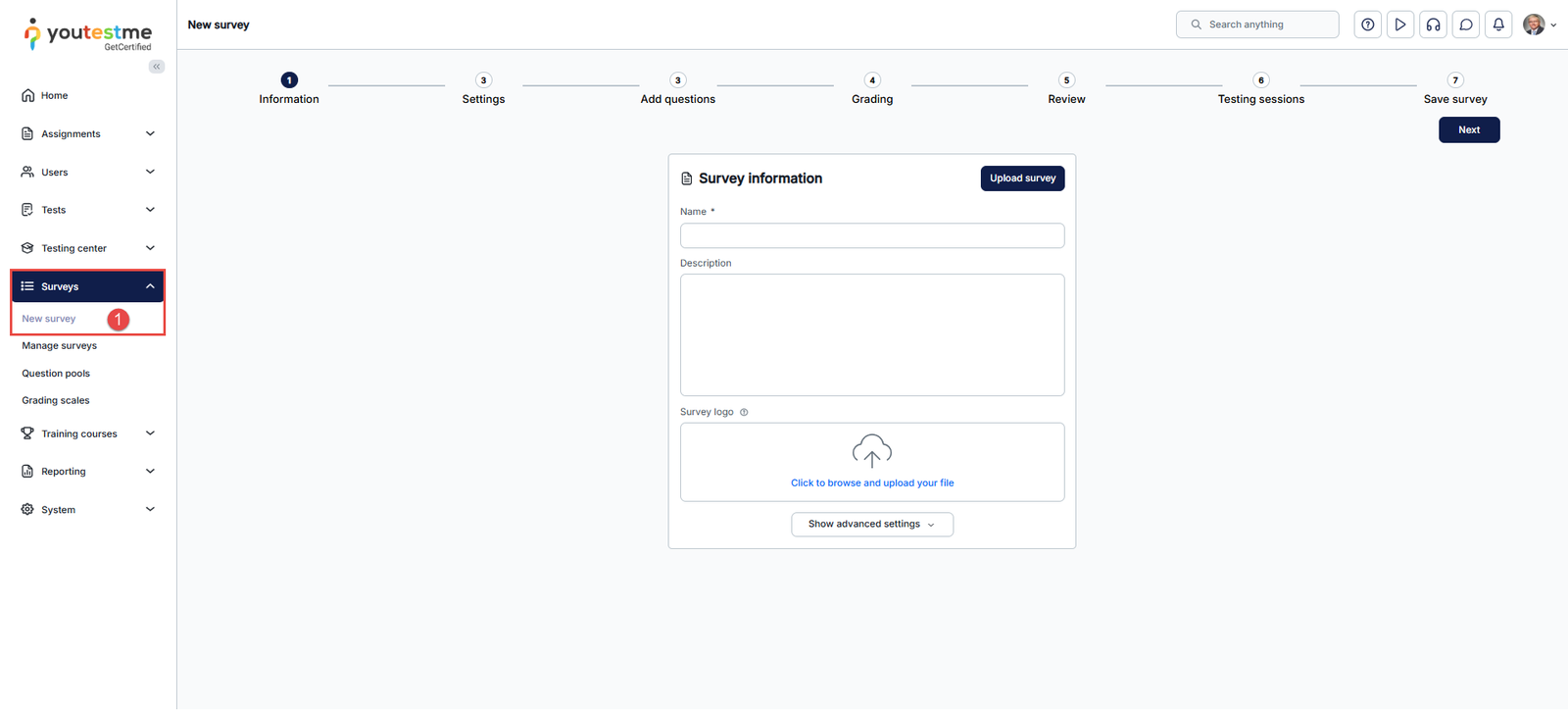Open New survey in sidebar
Viewport: 1568px width, 710px height.
(49, 319)
